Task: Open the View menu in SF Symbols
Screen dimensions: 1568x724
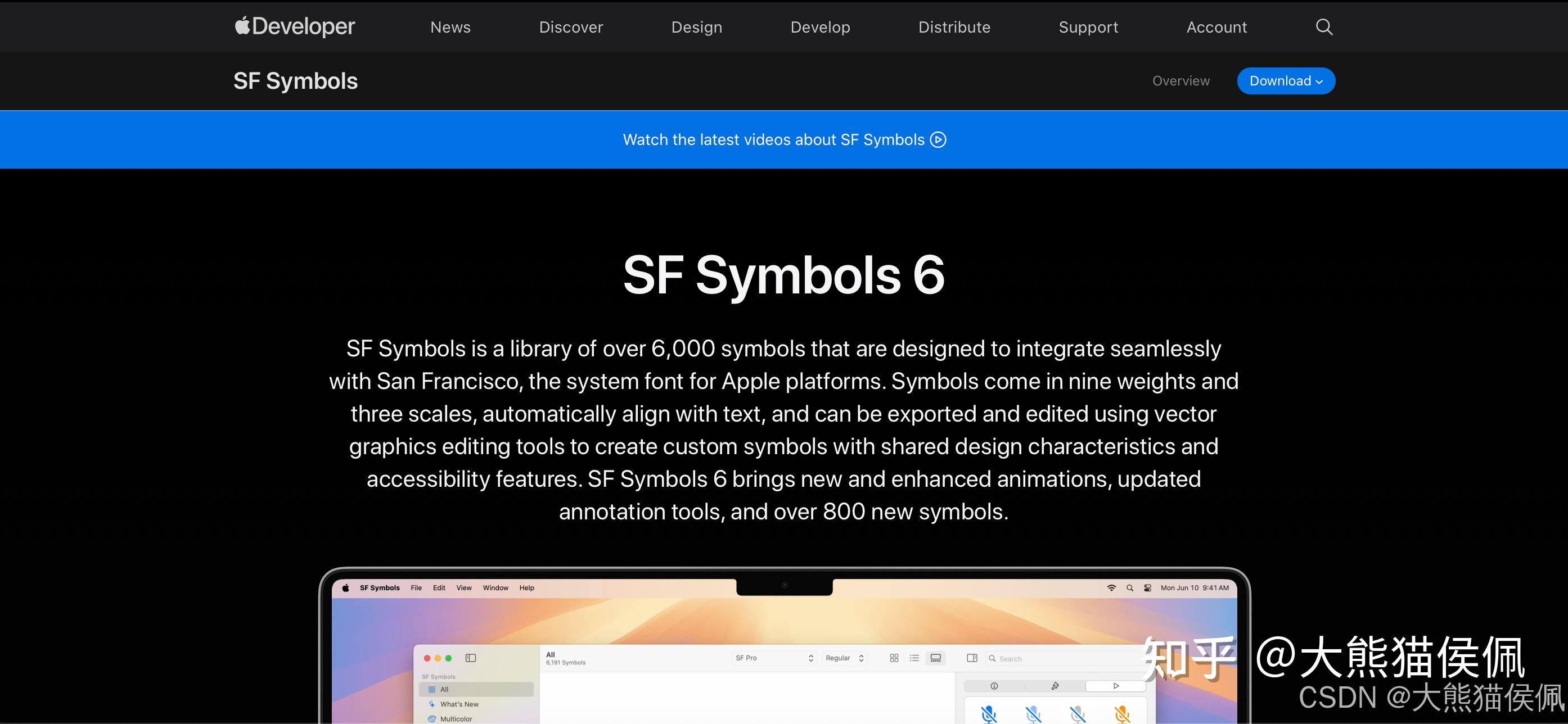Action: click(x=464, y=588)
